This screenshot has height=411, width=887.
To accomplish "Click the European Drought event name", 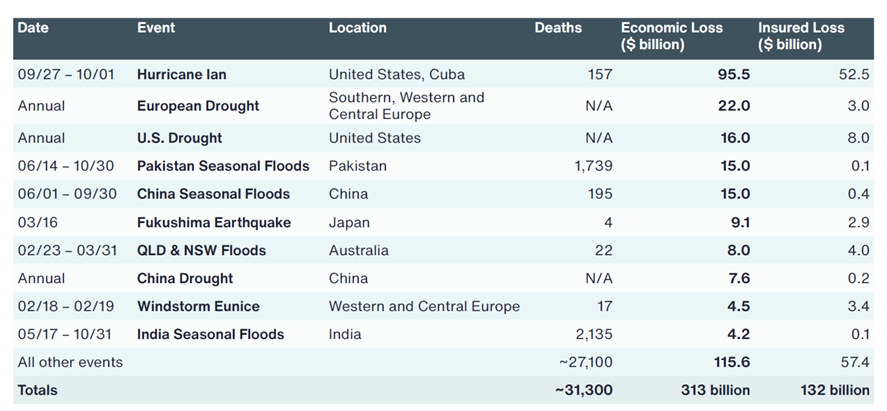I will 198,106.
